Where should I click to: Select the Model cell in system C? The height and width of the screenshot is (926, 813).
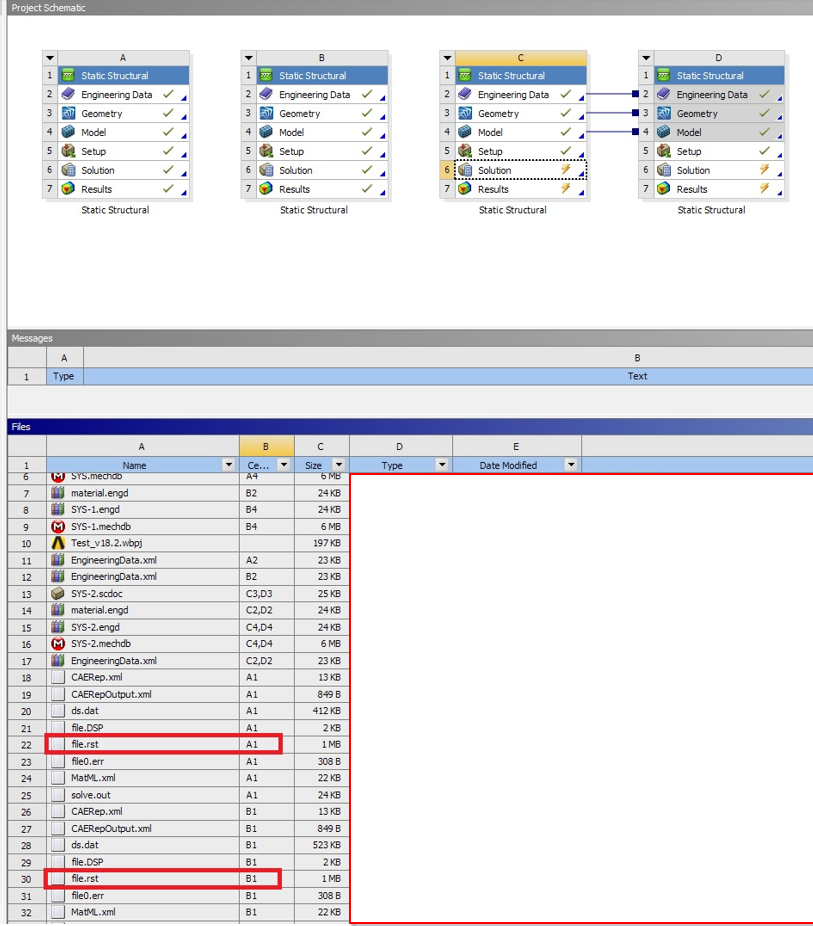pyautogui.click(x=521, y=132)
